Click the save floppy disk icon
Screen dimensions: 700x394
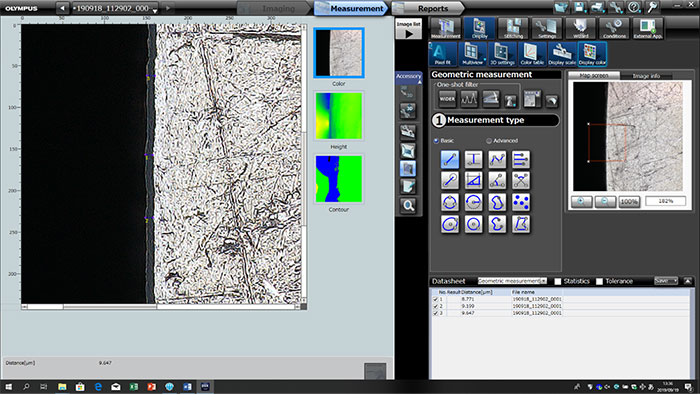[x=579, y=7]
